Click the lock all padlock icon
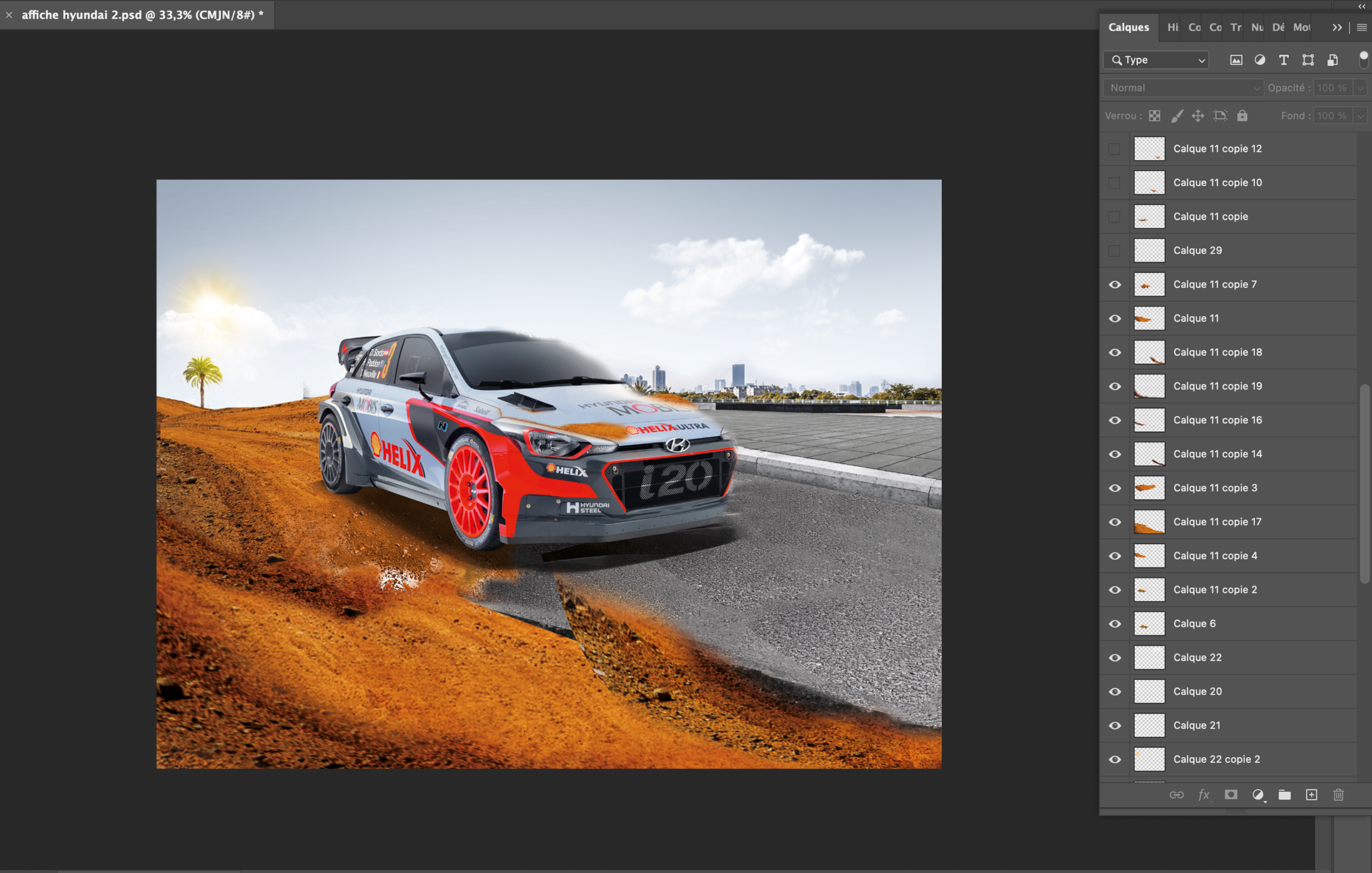This screenshot has height=873, width=1372. 1242,116
